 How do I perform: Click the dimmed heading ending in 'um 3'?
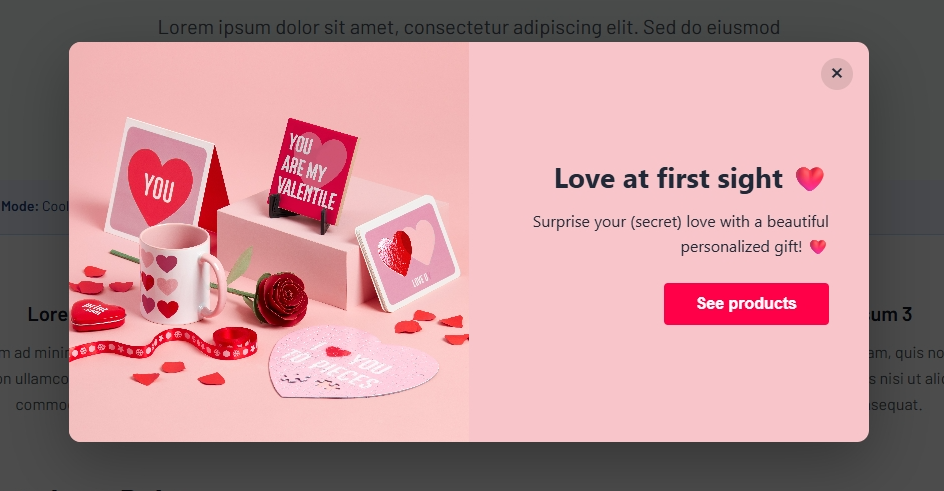pos(891,314)
